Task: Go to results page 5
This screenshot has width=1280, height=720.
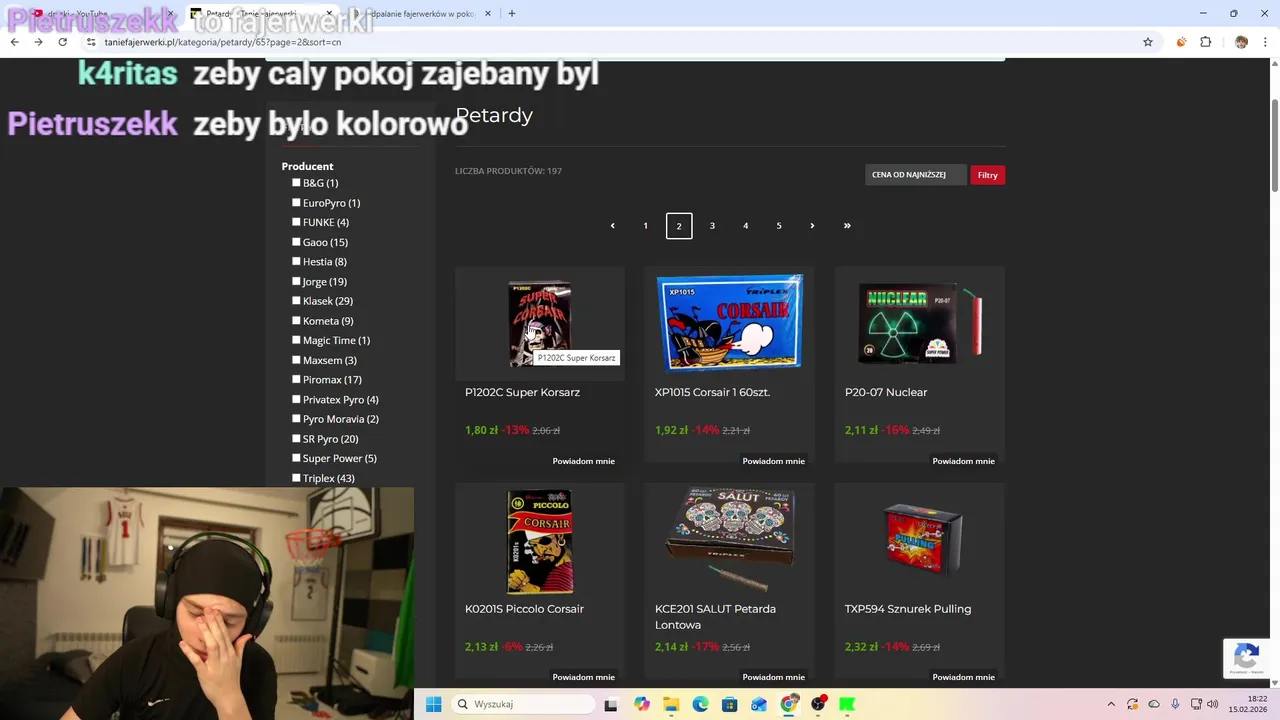Action: pyautogui.click(x=779, y=226)
